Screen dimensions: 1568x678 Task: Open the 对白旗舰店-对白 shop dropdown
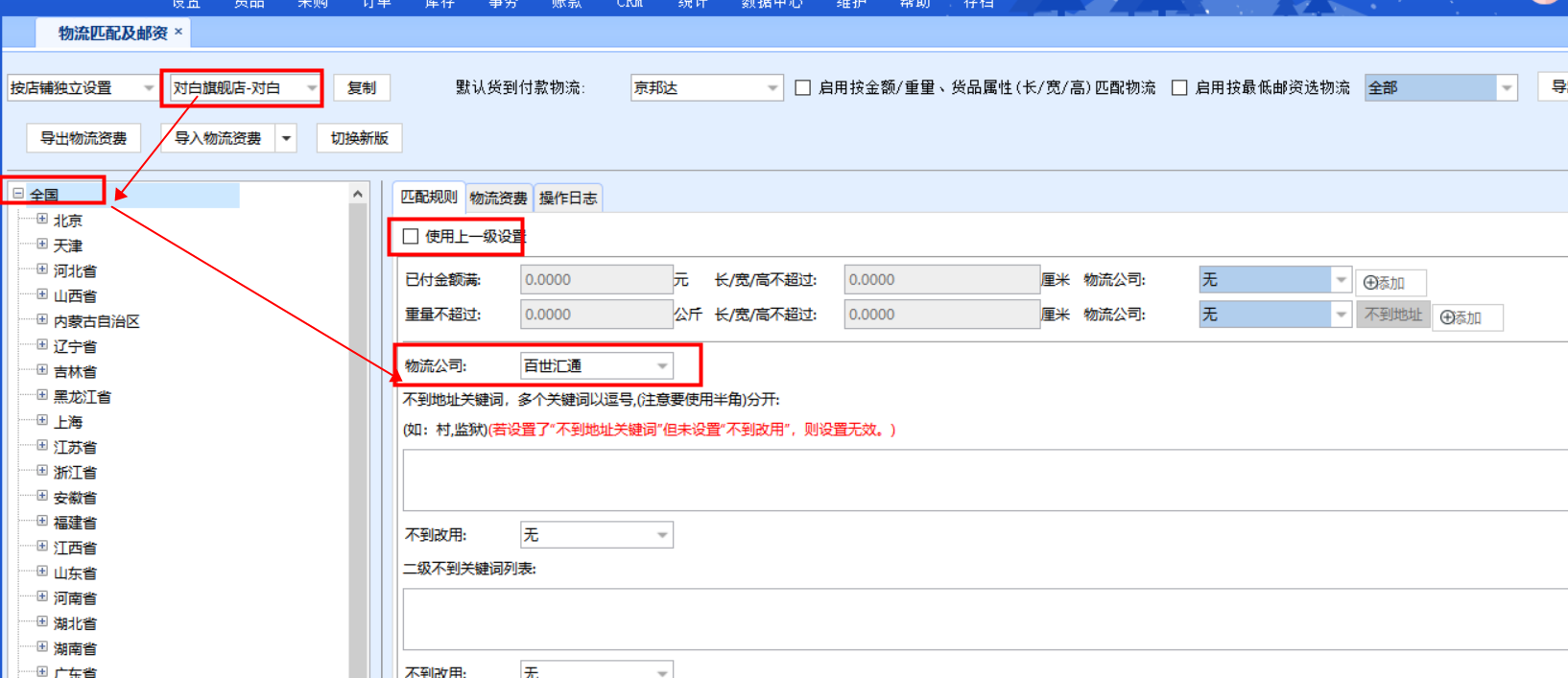click(x=311, y=88)
